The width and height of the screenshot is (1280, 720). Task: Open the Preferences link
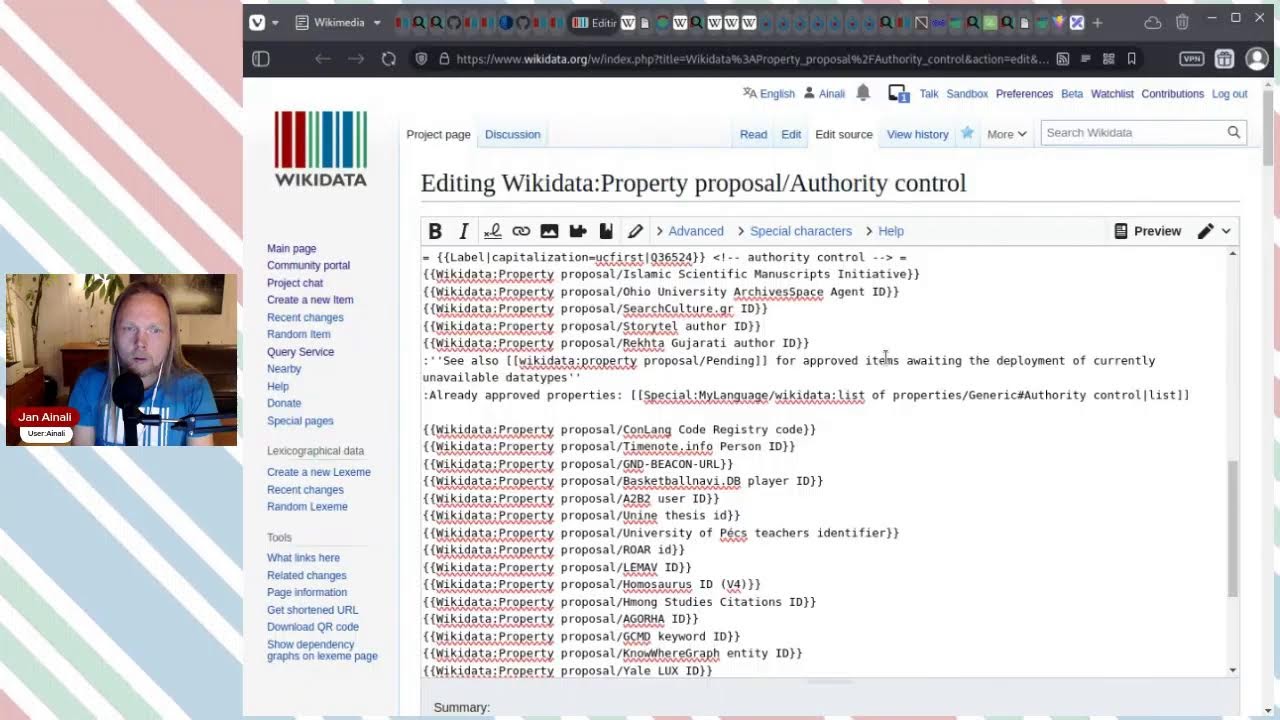point(1024,93)
